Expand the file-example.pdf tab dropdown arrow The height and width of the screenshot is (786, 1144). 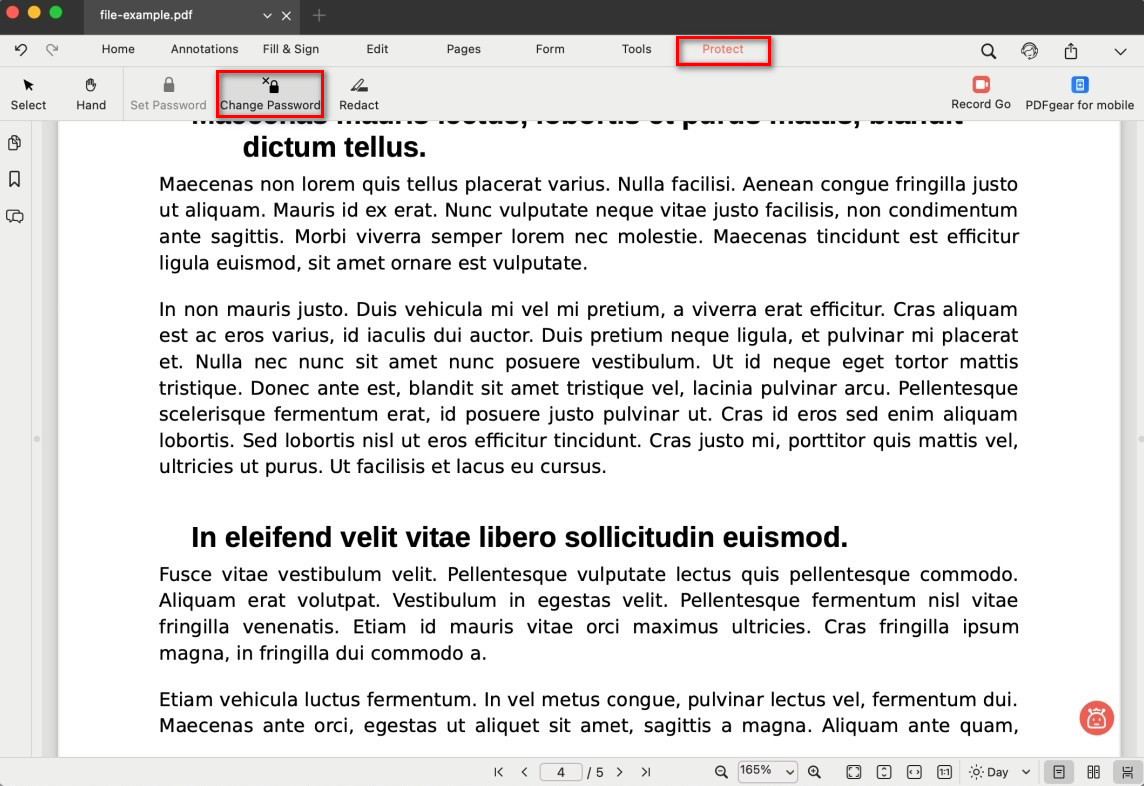(x=267, y=15)
